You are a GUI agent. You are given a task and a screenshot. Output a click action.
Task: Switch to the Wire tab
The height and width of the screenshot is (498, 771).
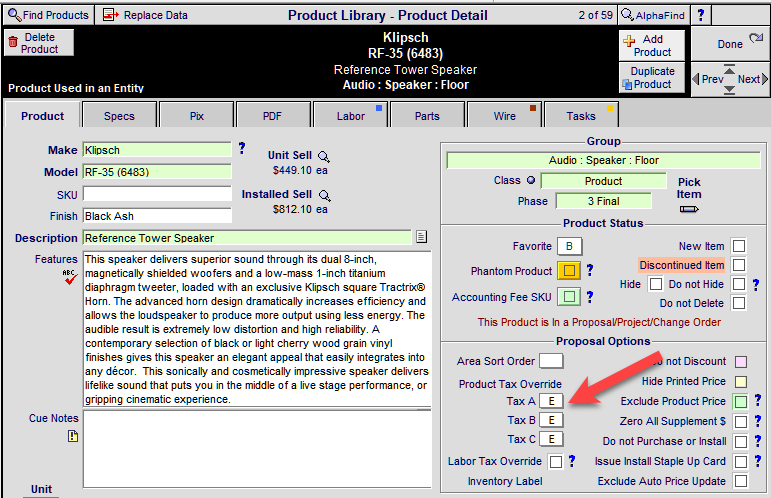504,116
